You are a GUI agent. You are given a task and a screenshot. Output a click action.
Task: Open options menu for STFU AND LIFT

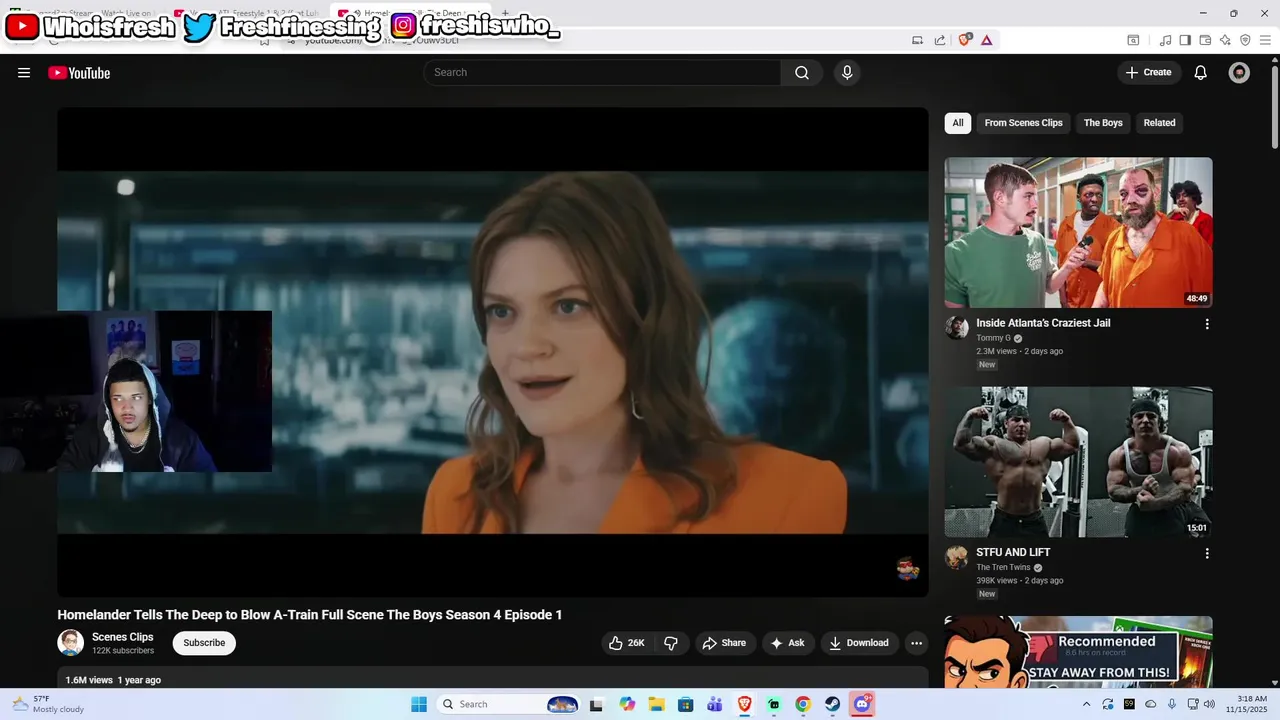tap(1207, 553)
